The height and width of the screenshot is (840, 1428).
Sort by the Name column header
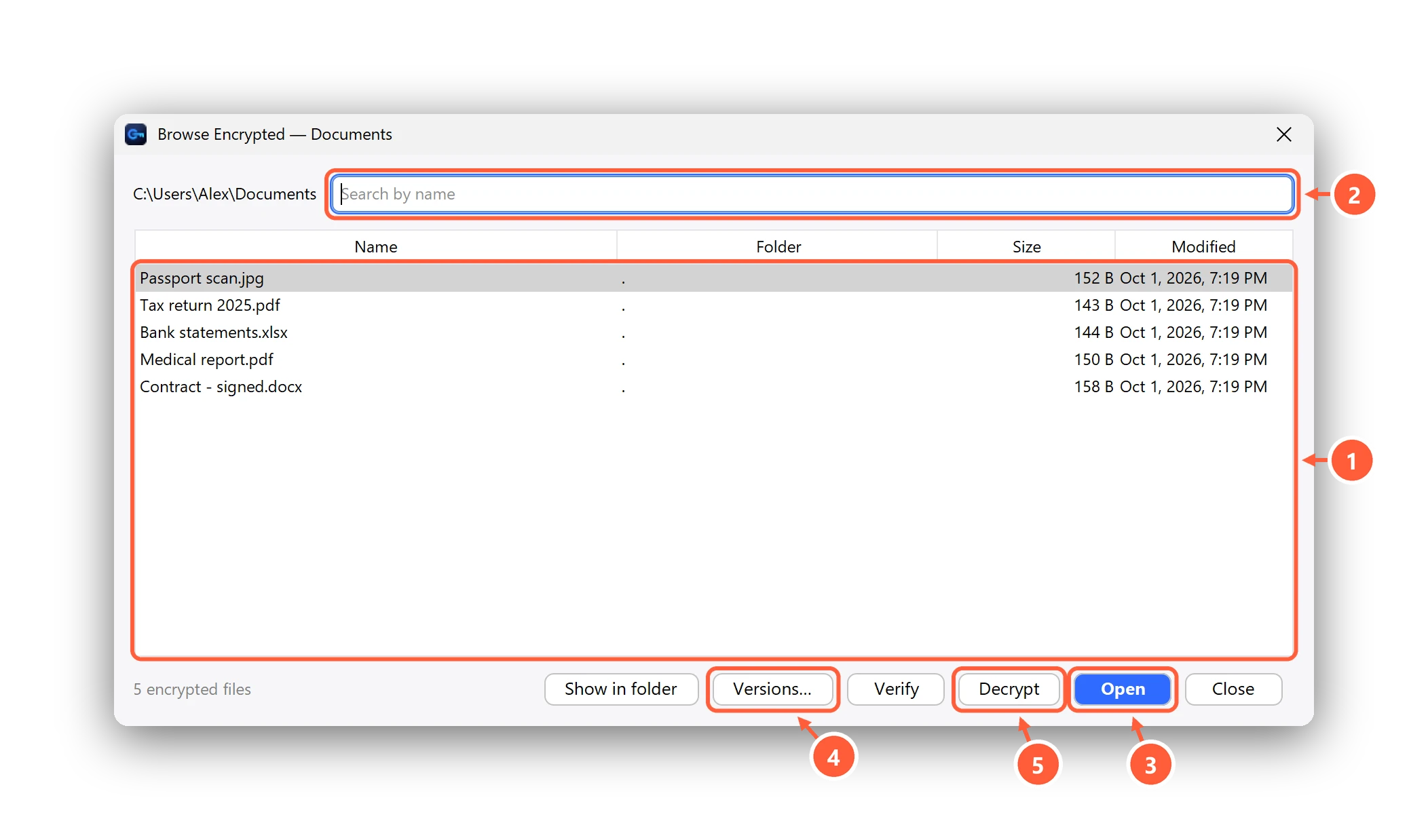pos(376,246)
